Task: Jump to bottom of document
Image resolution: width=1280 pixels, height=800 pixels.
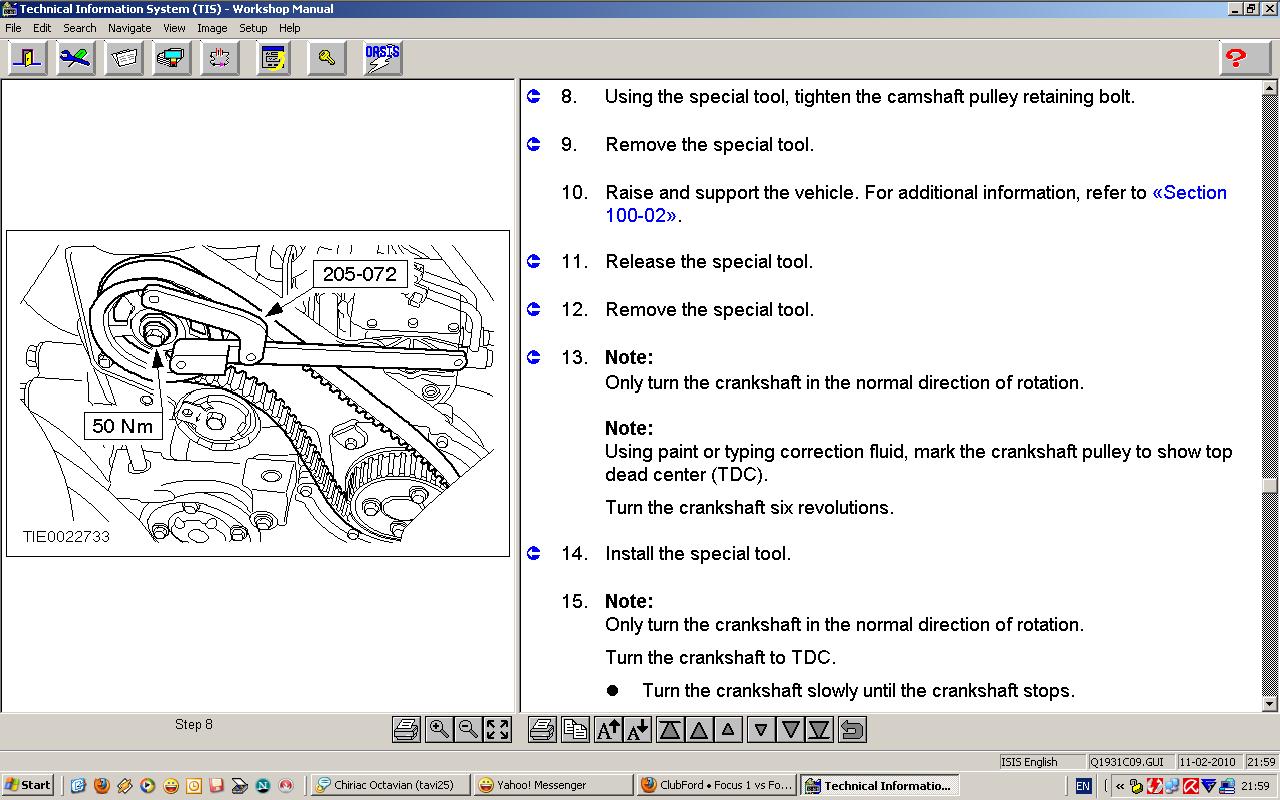Action: (819, 730)
